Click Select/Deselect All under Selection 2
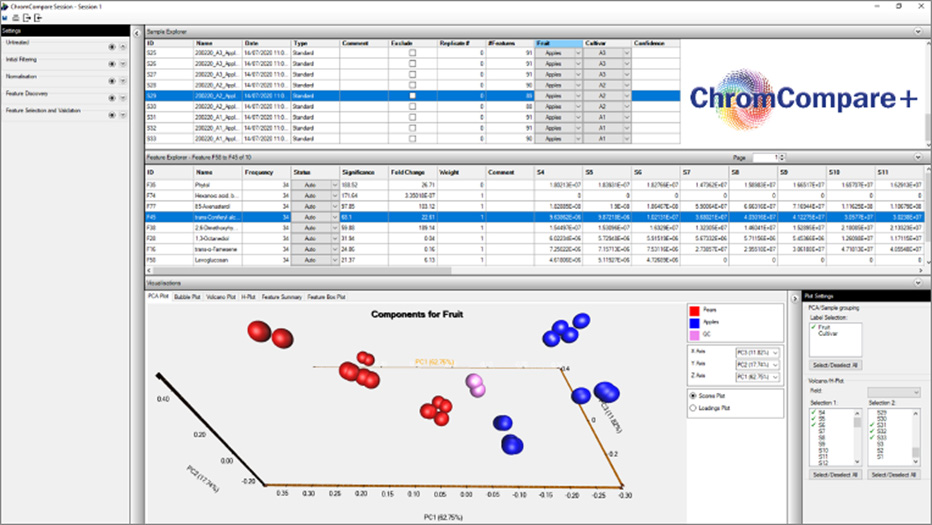932x525 pixels. click(x=893, y=474)
